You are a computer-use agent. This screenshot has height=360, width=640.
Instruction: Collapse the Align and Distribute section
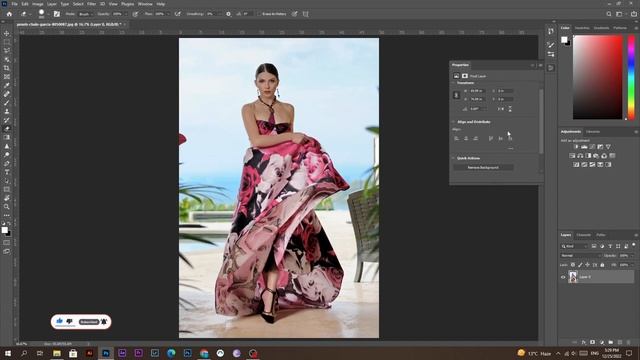coord(453,122)
